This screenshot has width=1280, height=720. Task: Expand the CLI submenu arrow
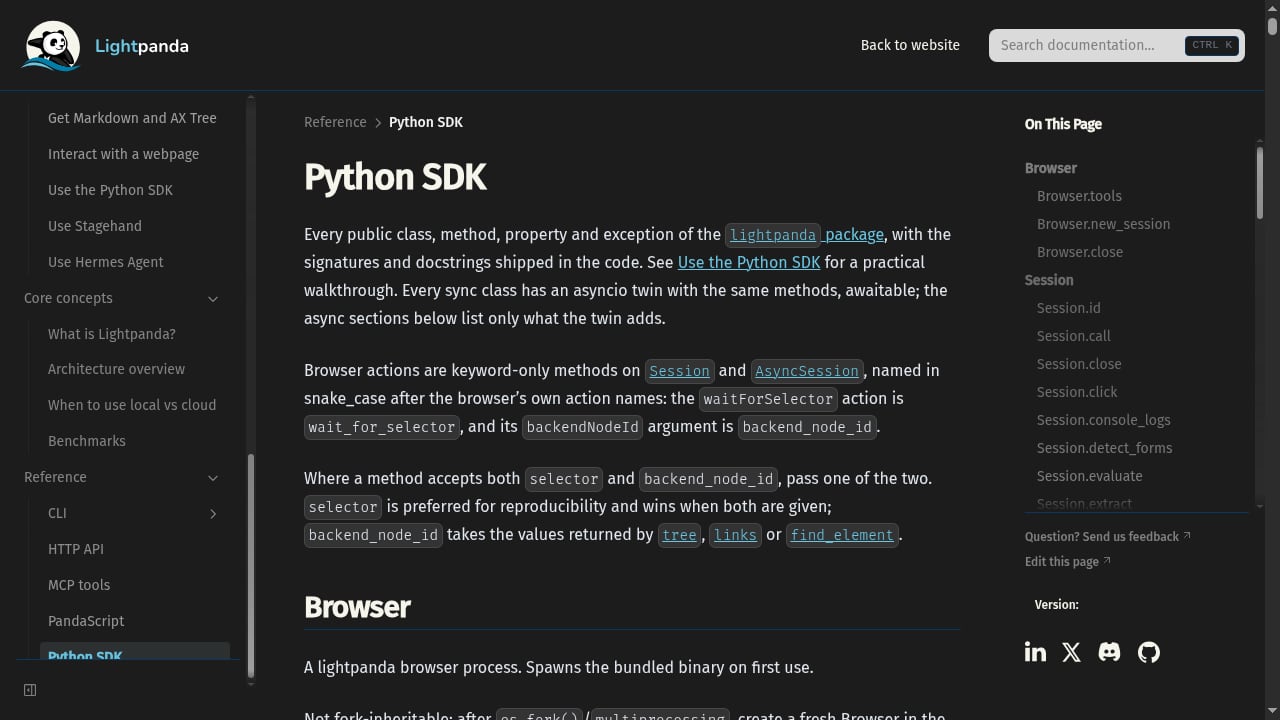point(213,513)
